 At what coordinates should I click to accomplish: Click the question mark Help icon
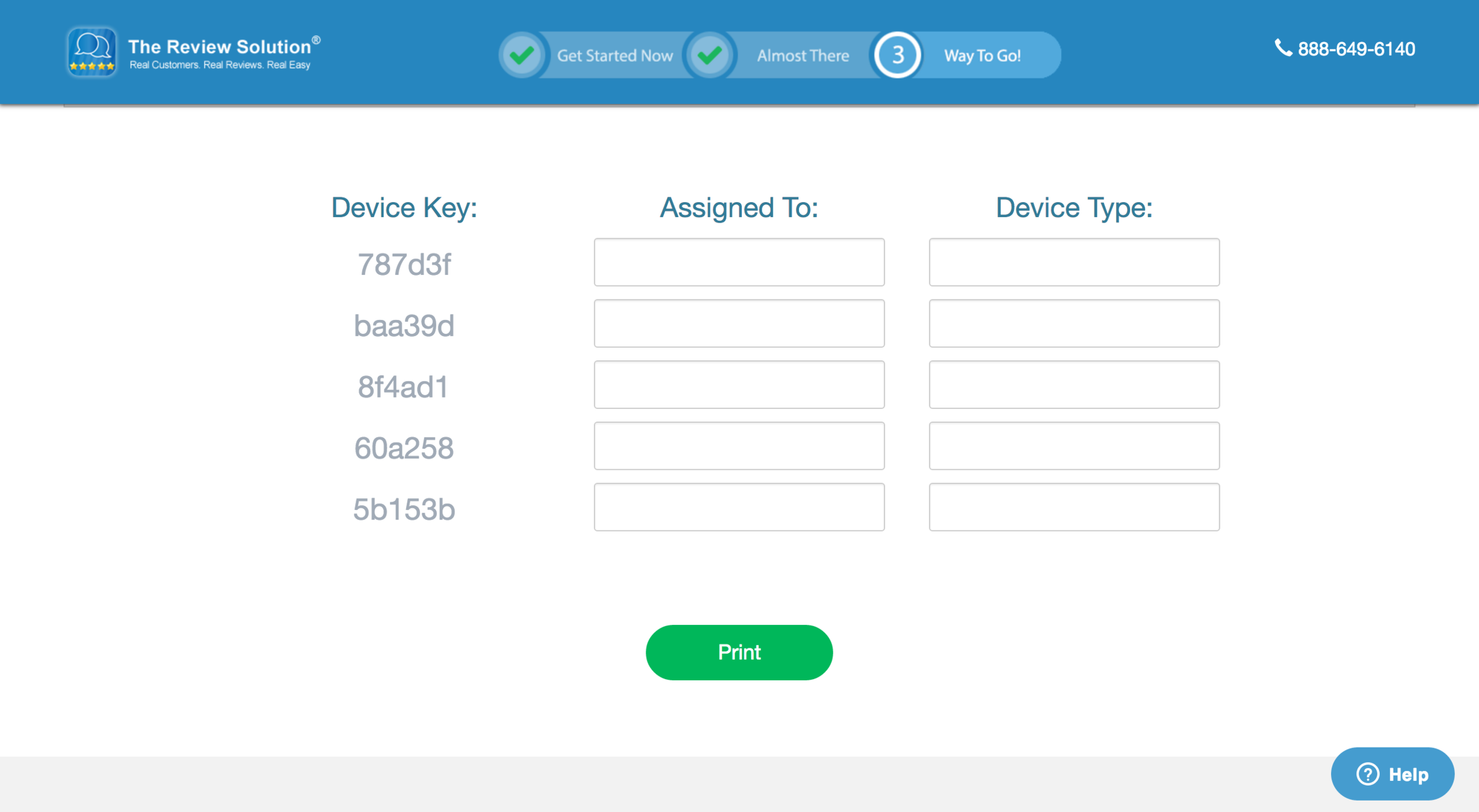tap(1368, 774)
